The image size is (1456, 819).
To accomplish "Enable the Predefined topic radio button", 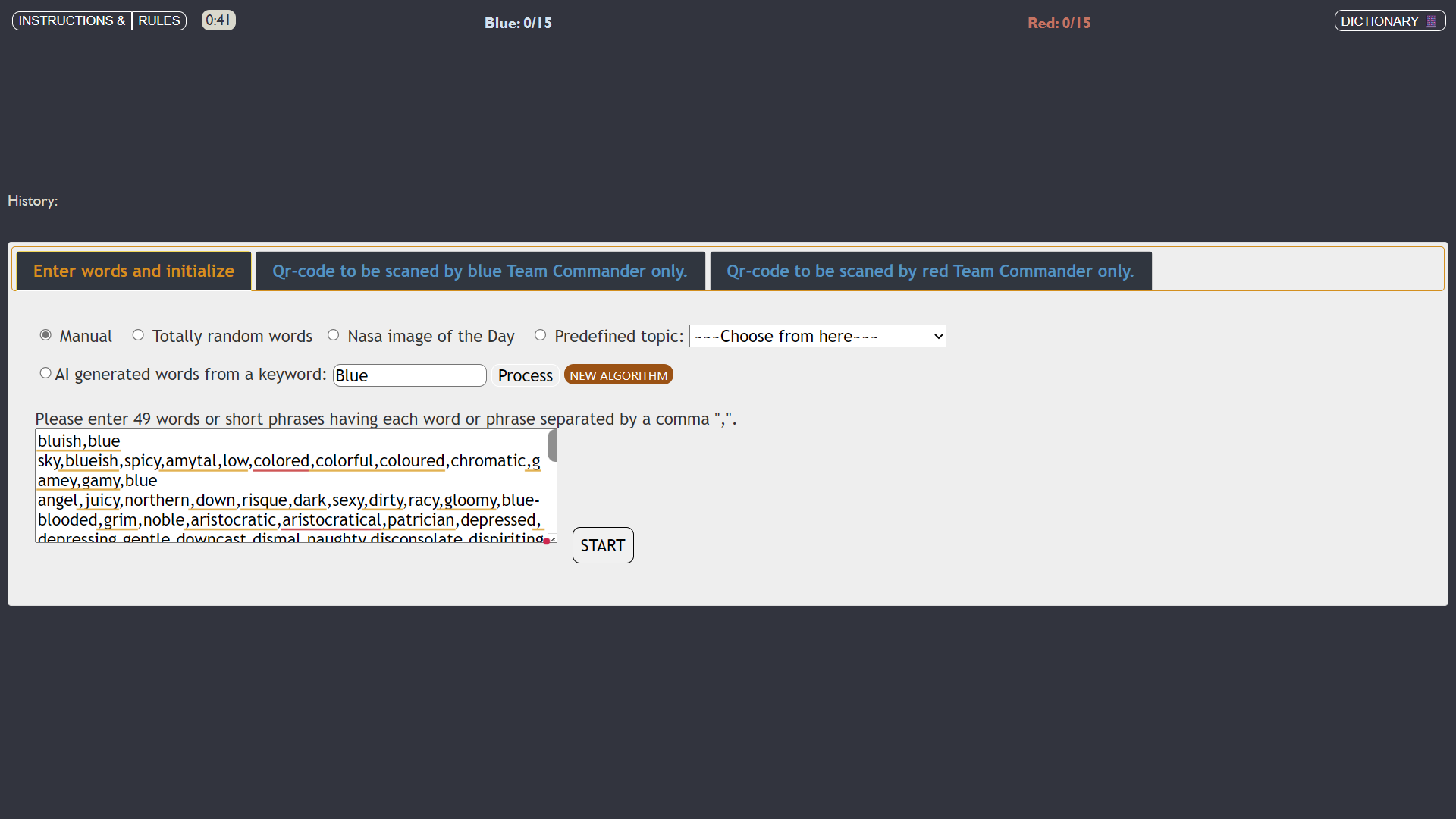I will tap(540, 335).
